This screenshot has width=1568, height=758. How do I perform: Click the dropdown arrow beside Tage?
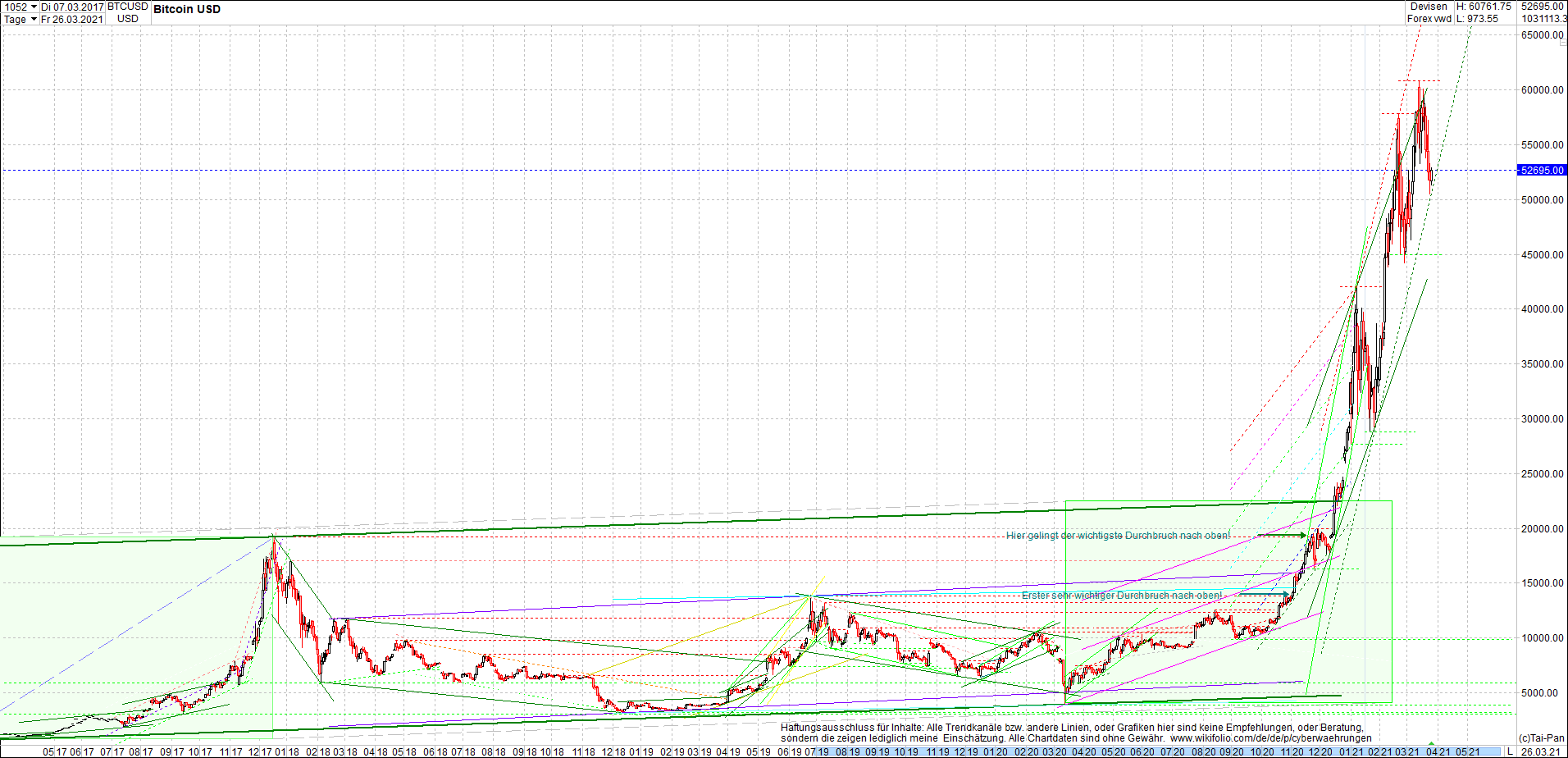click(x=34, y=19)
